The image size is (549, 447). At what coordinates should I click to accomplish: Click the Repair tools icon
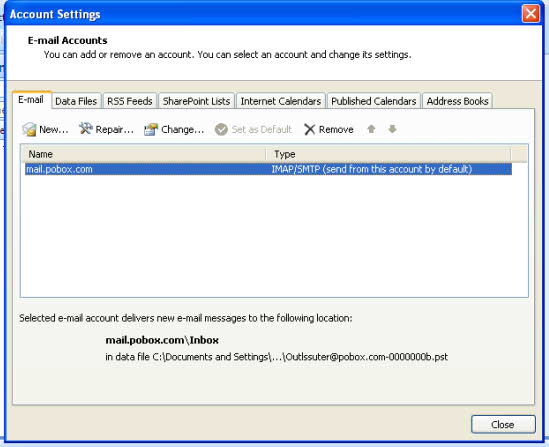point(85,129)
